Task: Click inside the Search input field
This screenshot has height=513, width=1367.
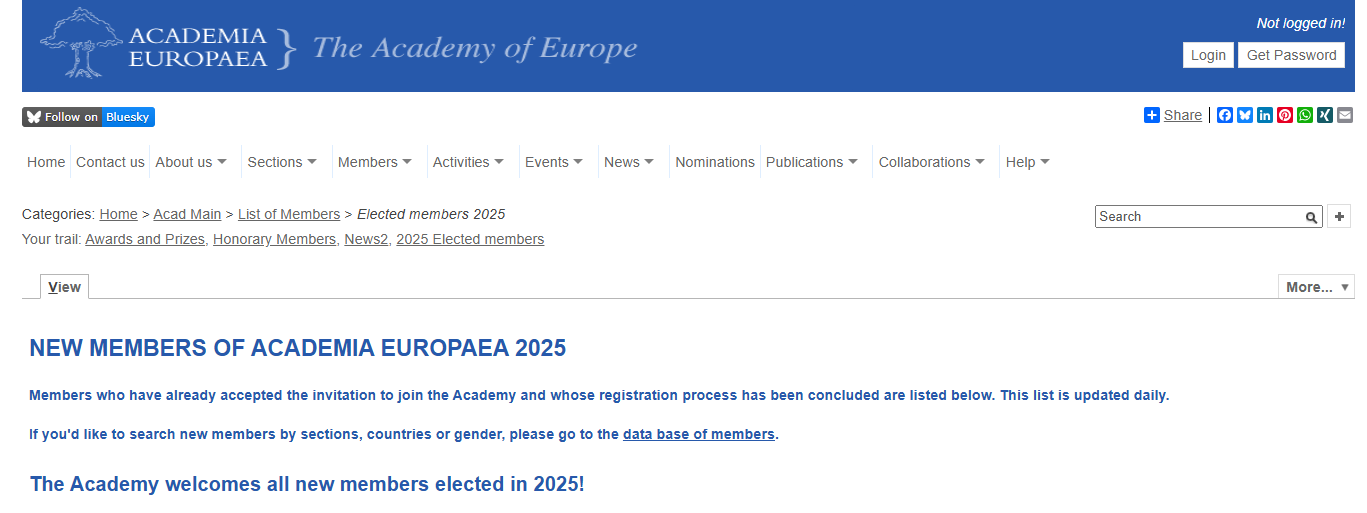Action: (1200, 216)
